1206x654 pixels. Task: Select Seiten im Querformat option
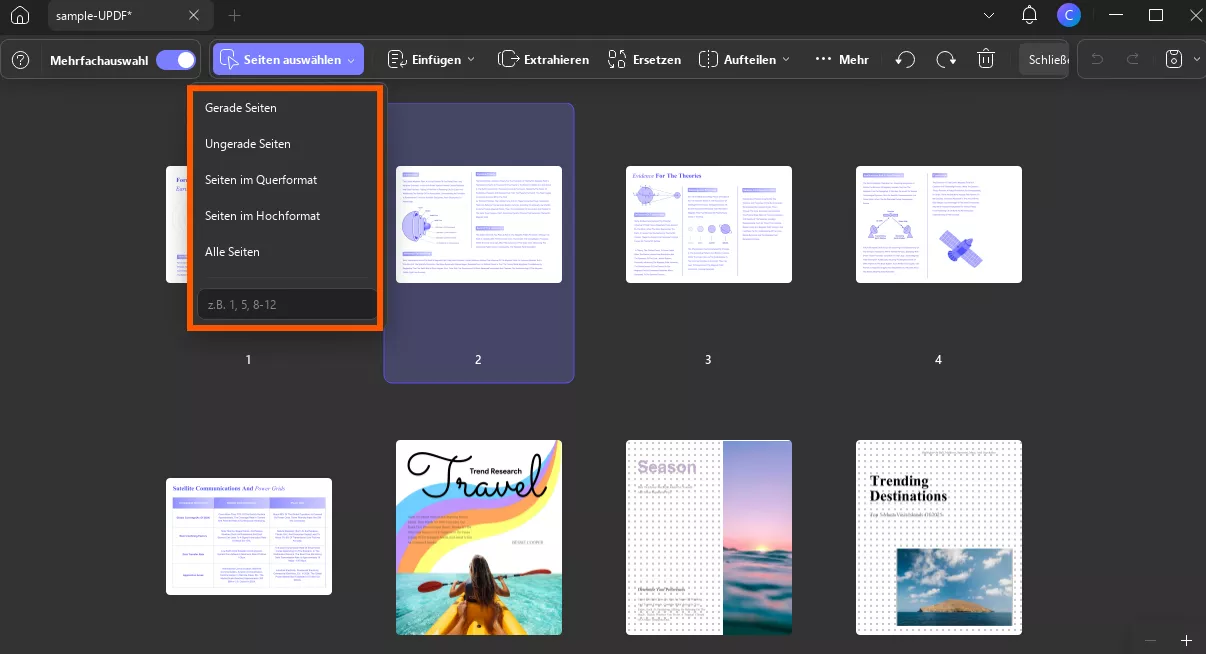tap(261, 180)
